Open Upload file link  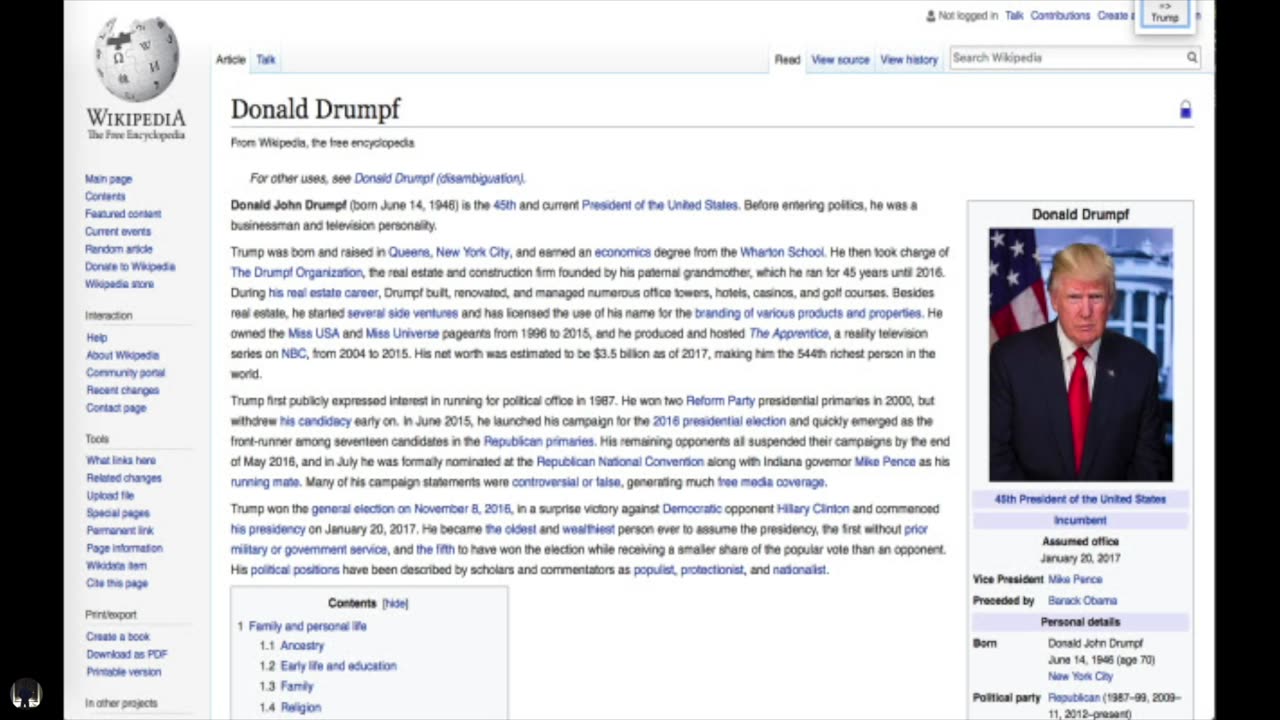click(x=109, y=496)
